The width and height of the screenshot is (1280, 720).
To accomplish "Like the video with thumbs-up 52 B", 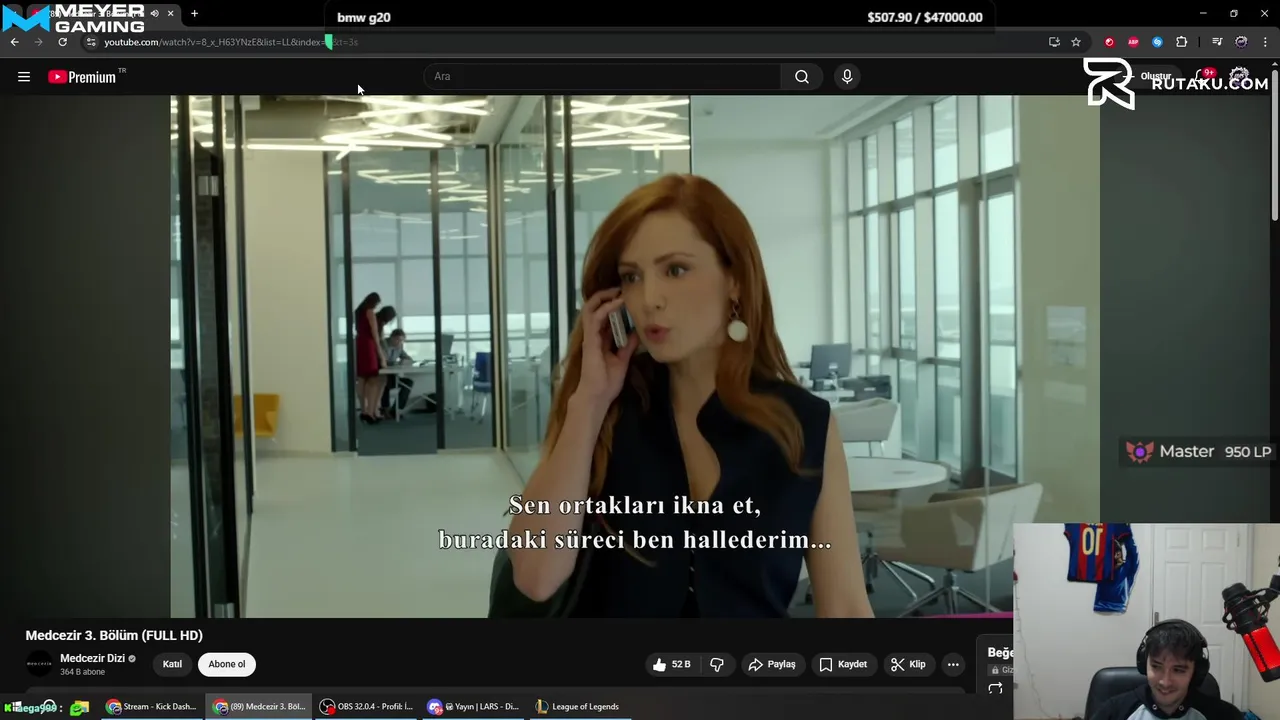I will [x=672, y=664].
